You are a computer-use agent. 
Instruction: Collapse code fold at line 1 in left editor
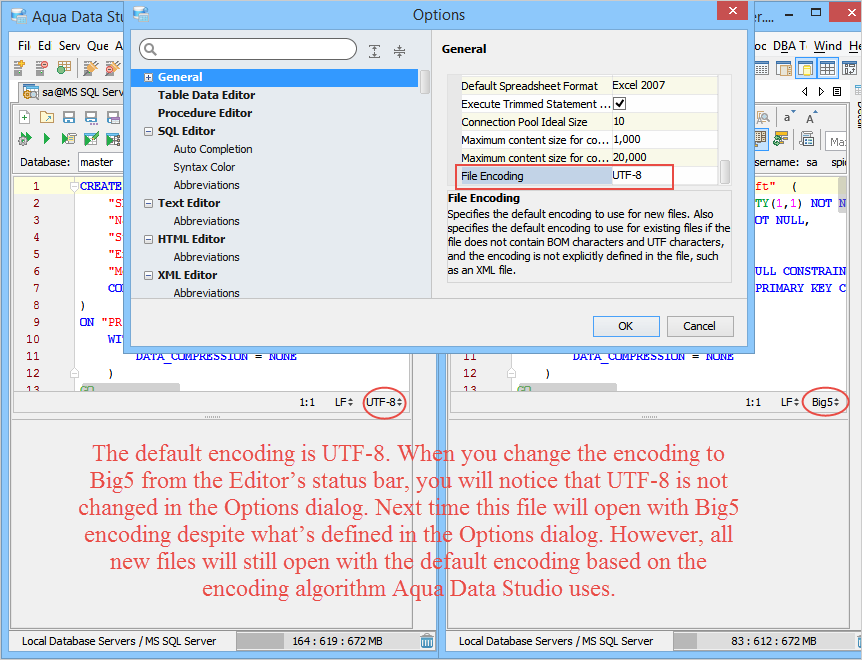74,187
